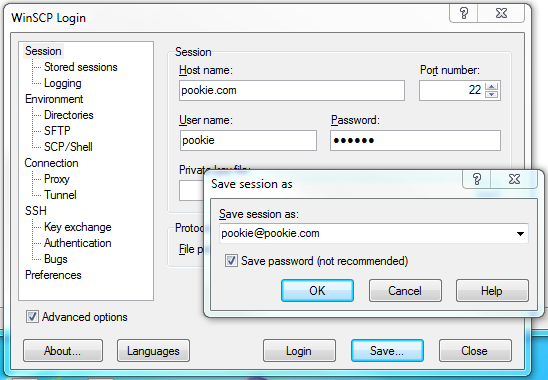Viewport: 548px width, 380px height.
Task: Open the About... dialog
Action: click(63, 350)
